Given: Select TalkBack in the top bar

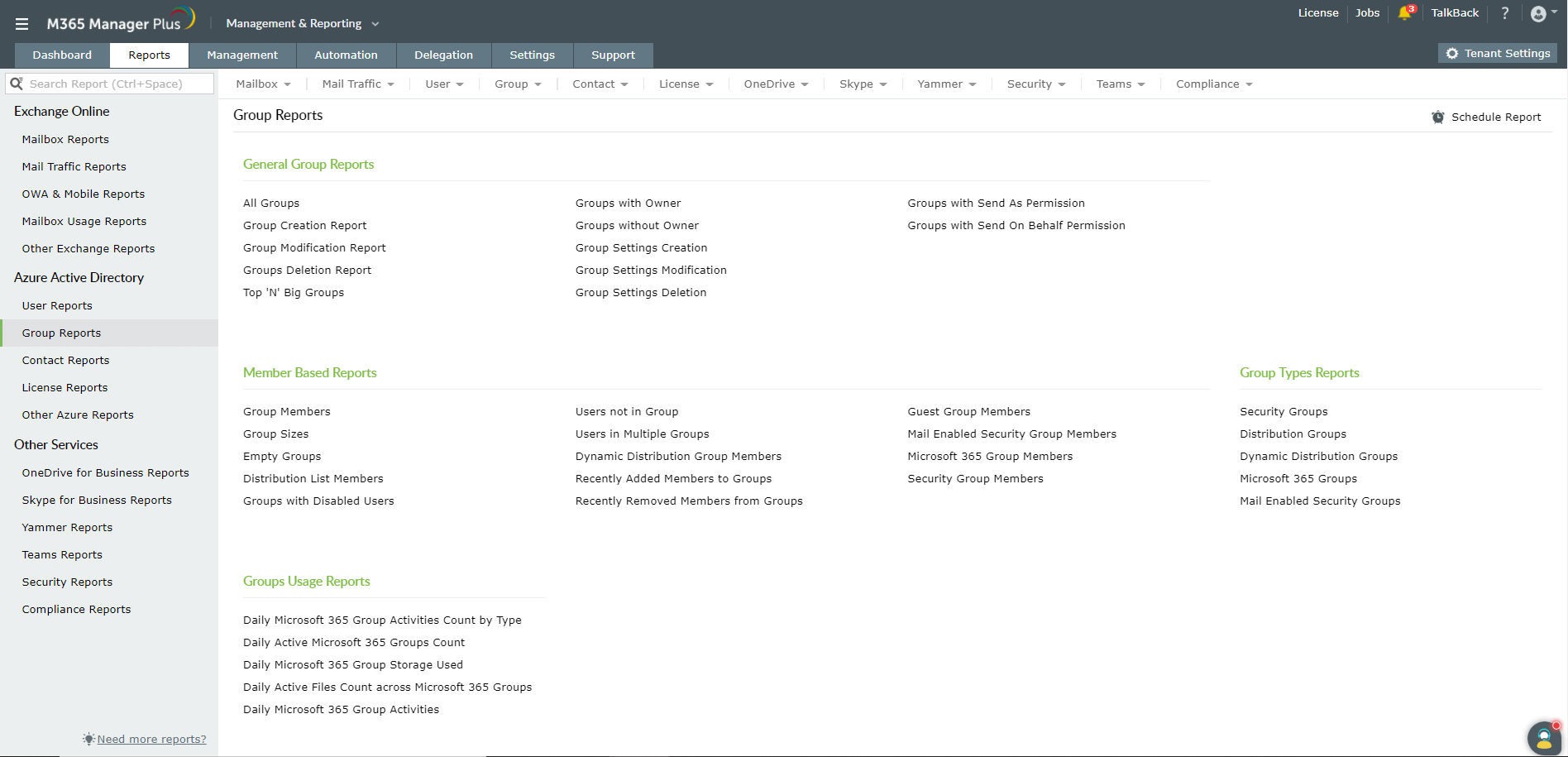Looking at the screenshot, I should pos(1455,13).
